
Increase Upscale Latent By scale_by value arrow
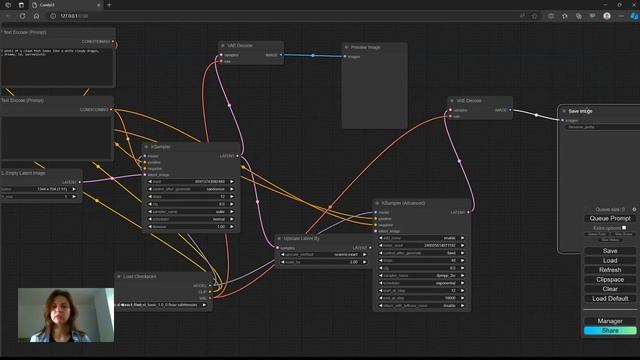coord(364,262)
